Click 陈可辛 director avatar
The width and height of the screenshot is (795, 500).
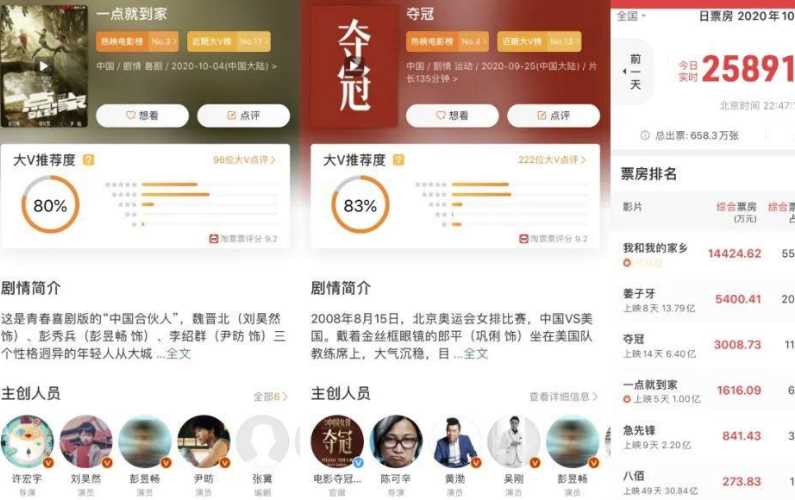(396, 442)
